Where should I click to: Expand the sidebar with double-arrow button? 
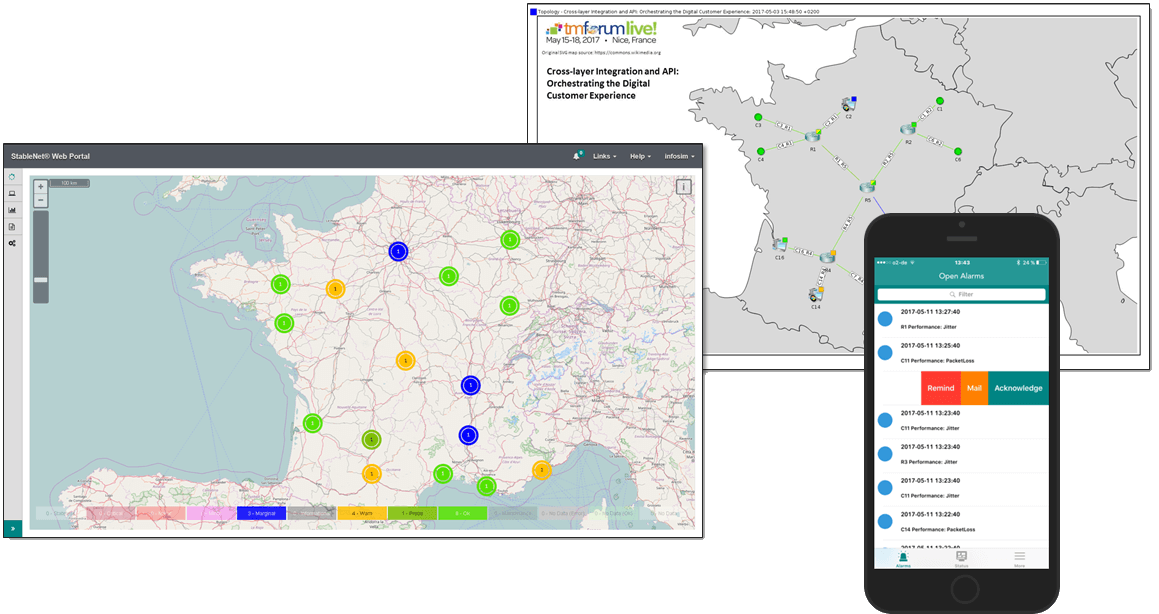12,528
